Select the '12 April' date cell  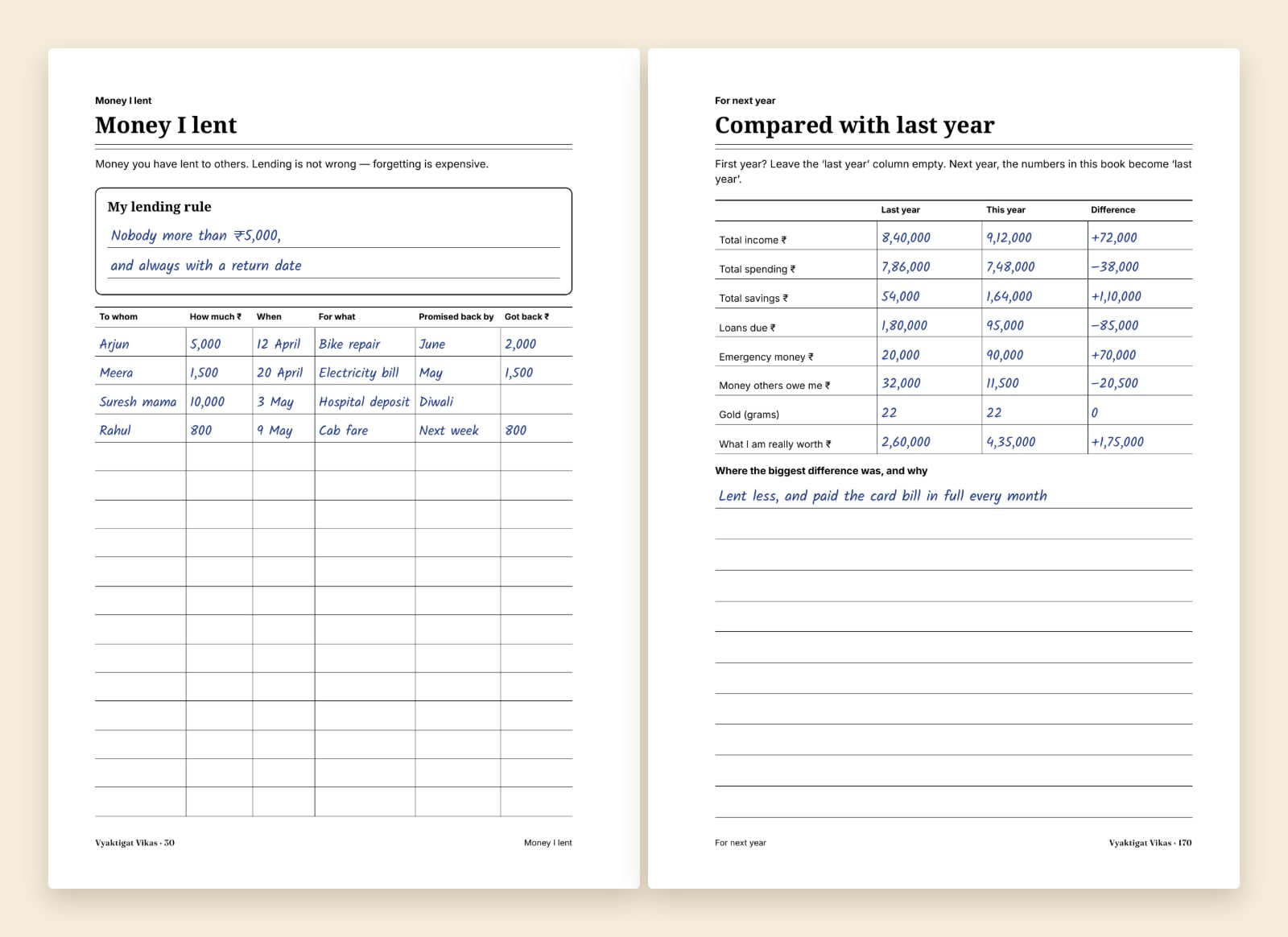click(279, 344)
